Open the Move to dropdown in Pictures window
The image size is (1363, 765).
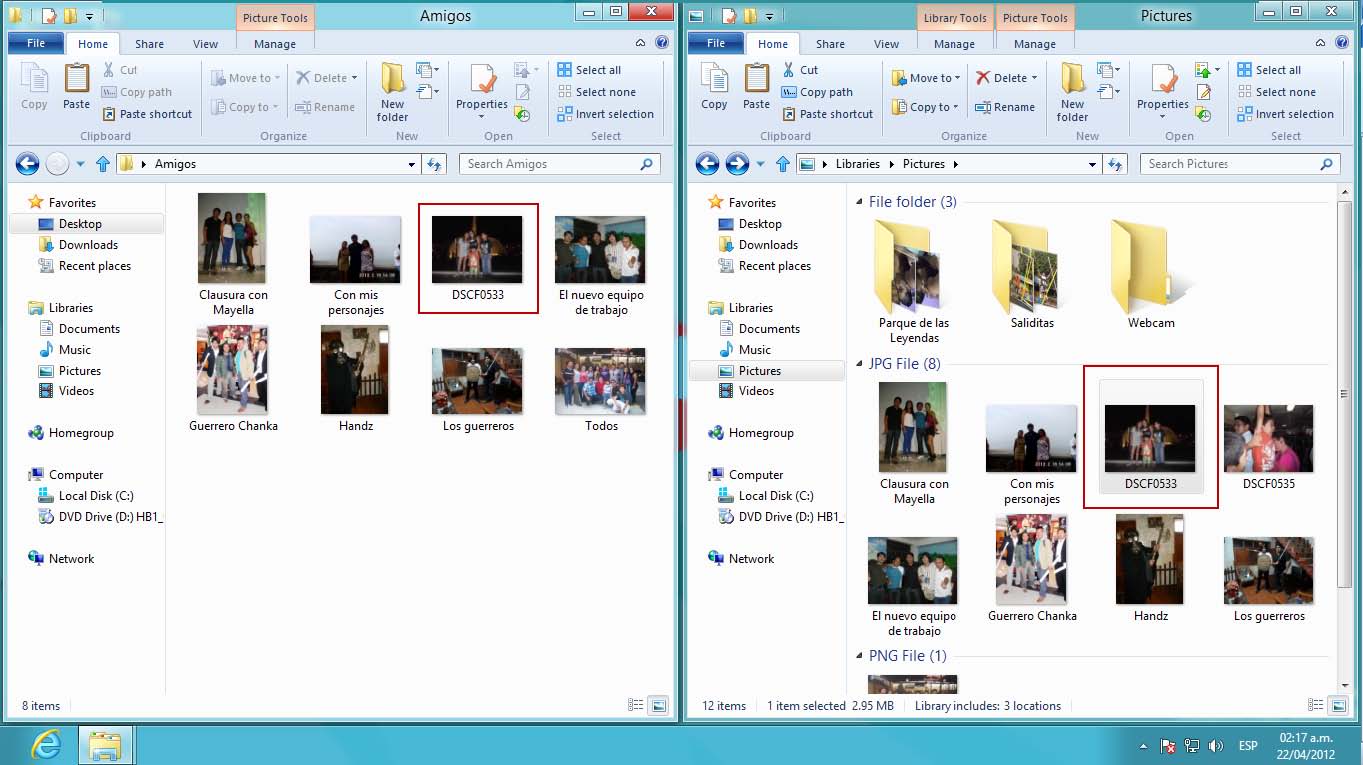pyautogui.click(x=927, y=78)
